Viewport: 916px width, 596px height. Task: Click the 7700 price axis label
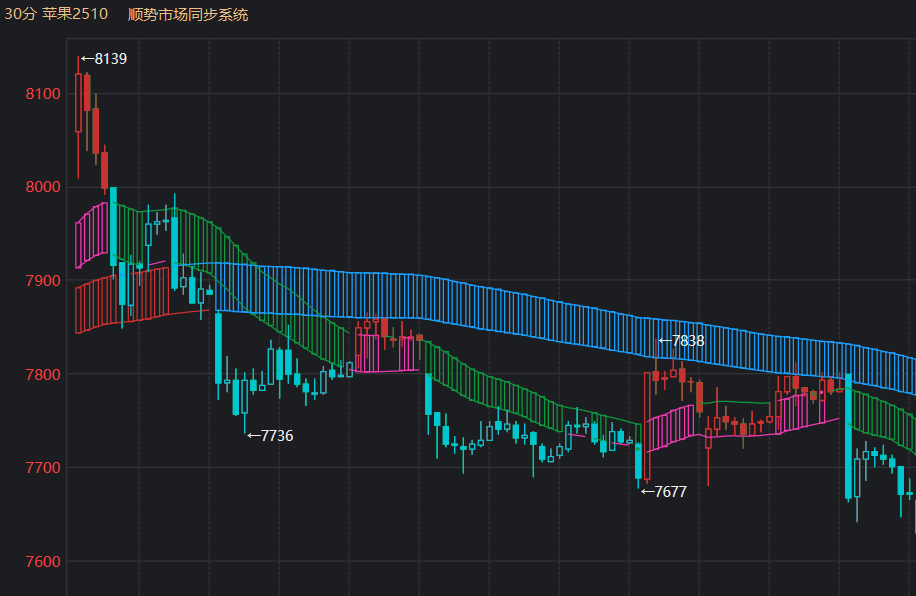pos(43,467)
